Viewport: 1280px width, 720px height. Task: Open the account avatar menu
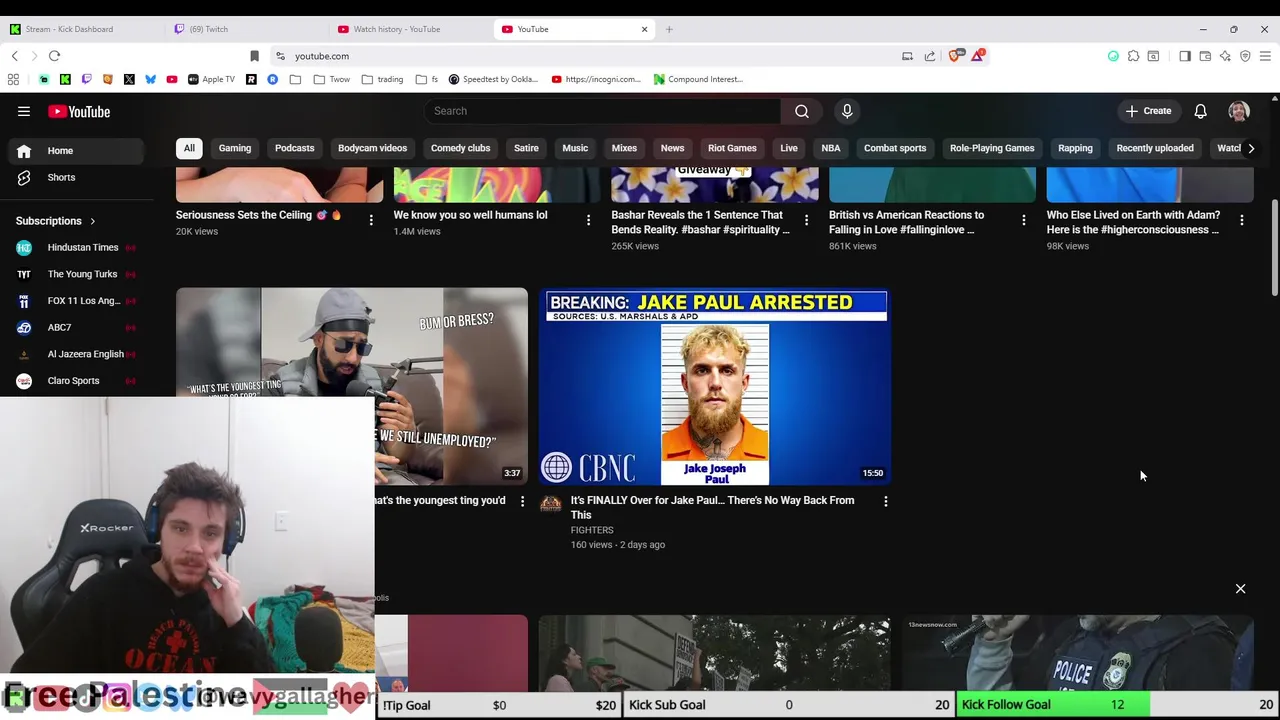pyautogui.click(x=1239, y=111)
